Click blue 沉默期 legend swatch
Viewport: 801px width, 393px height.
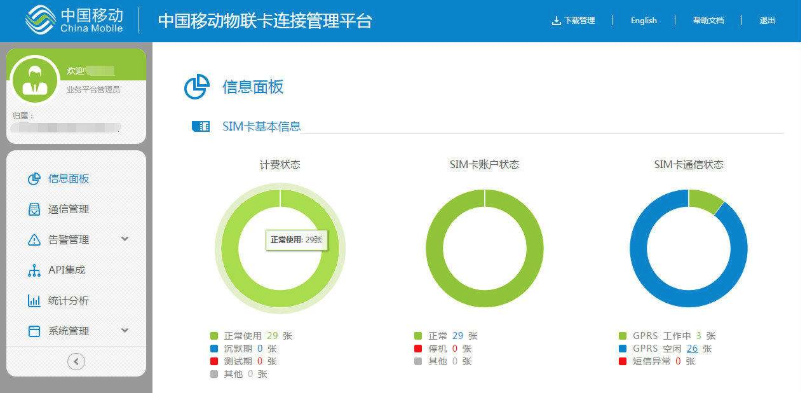click(214, 349)
